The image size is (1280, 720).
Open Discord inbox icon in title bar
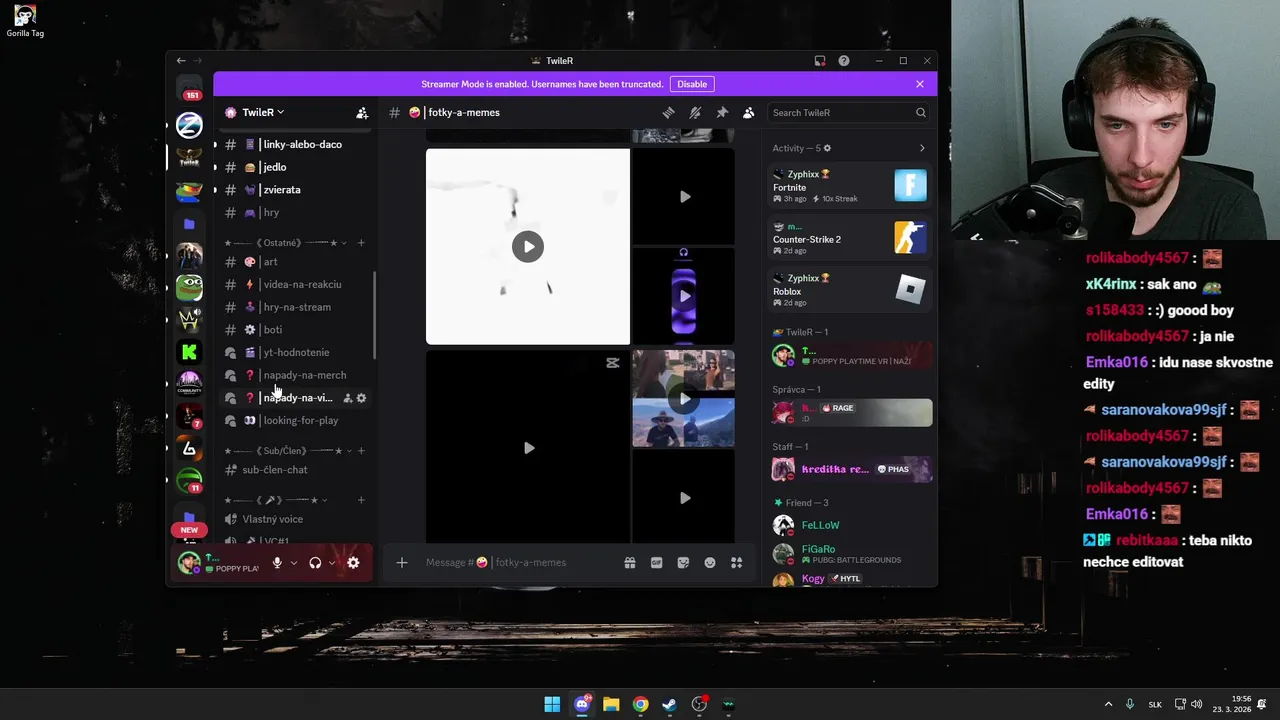coord(820,61)
